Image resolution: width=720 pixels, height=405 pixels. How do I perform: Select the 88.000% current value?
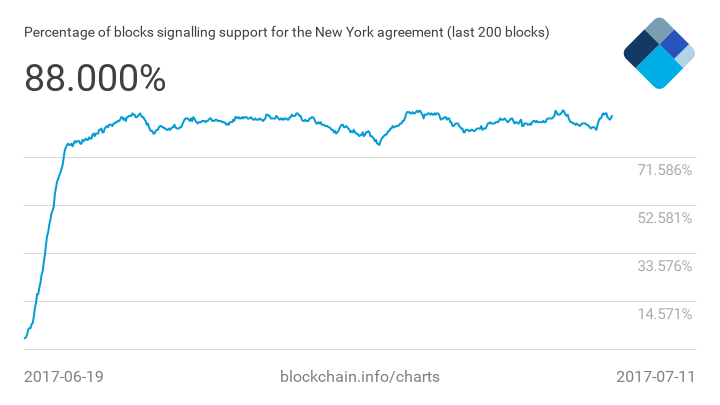[95, 80]
